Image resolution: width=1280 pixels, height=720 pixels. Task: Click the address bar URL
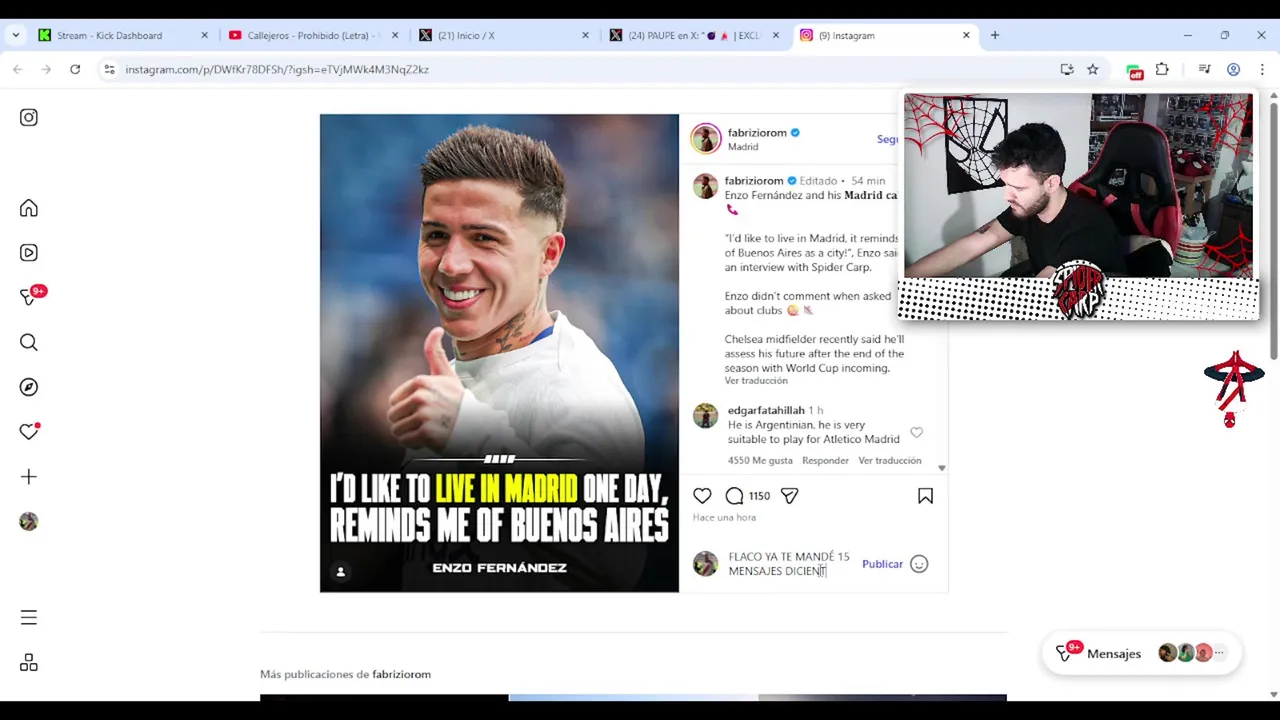click(277, 69)
